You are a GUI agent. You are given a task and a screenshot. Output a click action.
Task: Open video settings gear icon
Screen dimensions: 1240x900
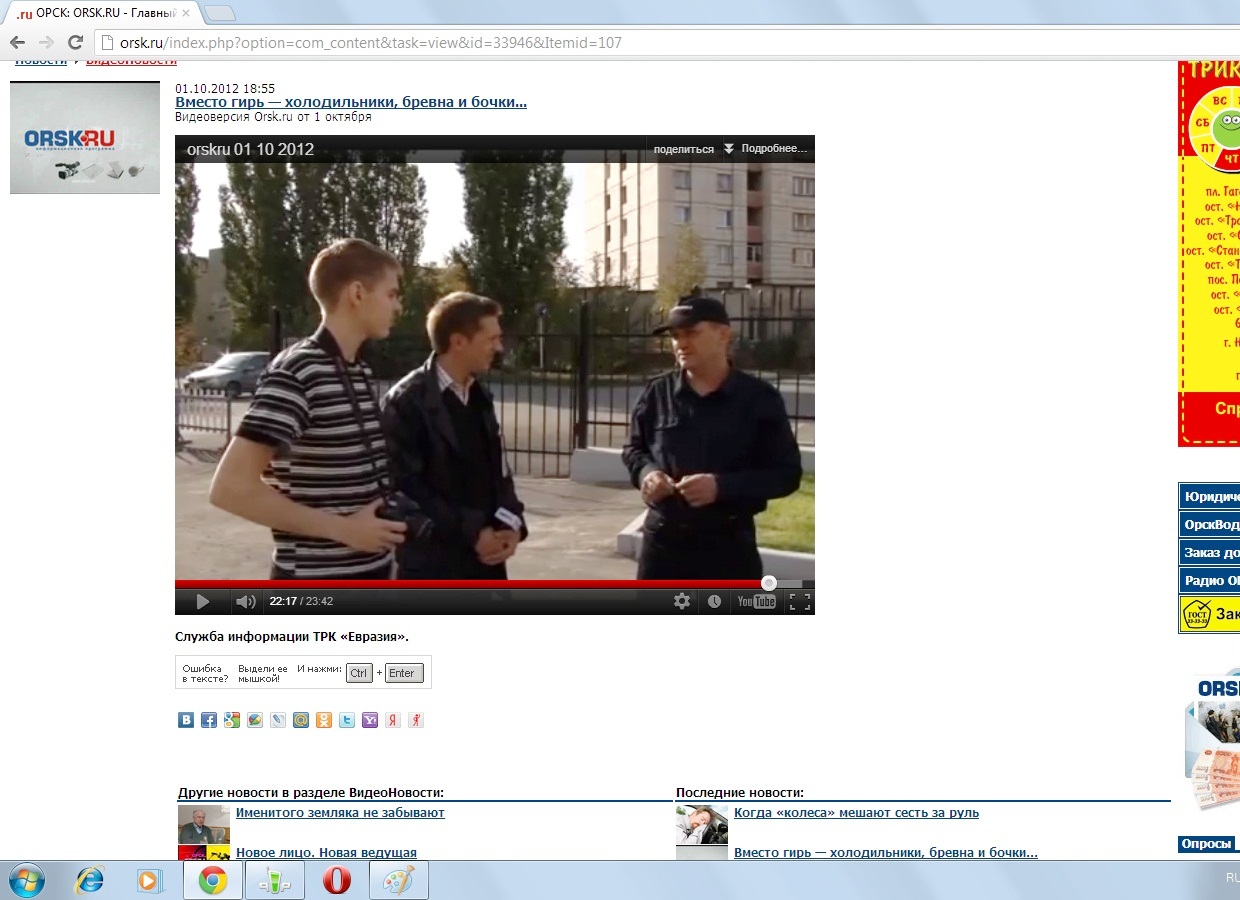click(x=682, y=601)
